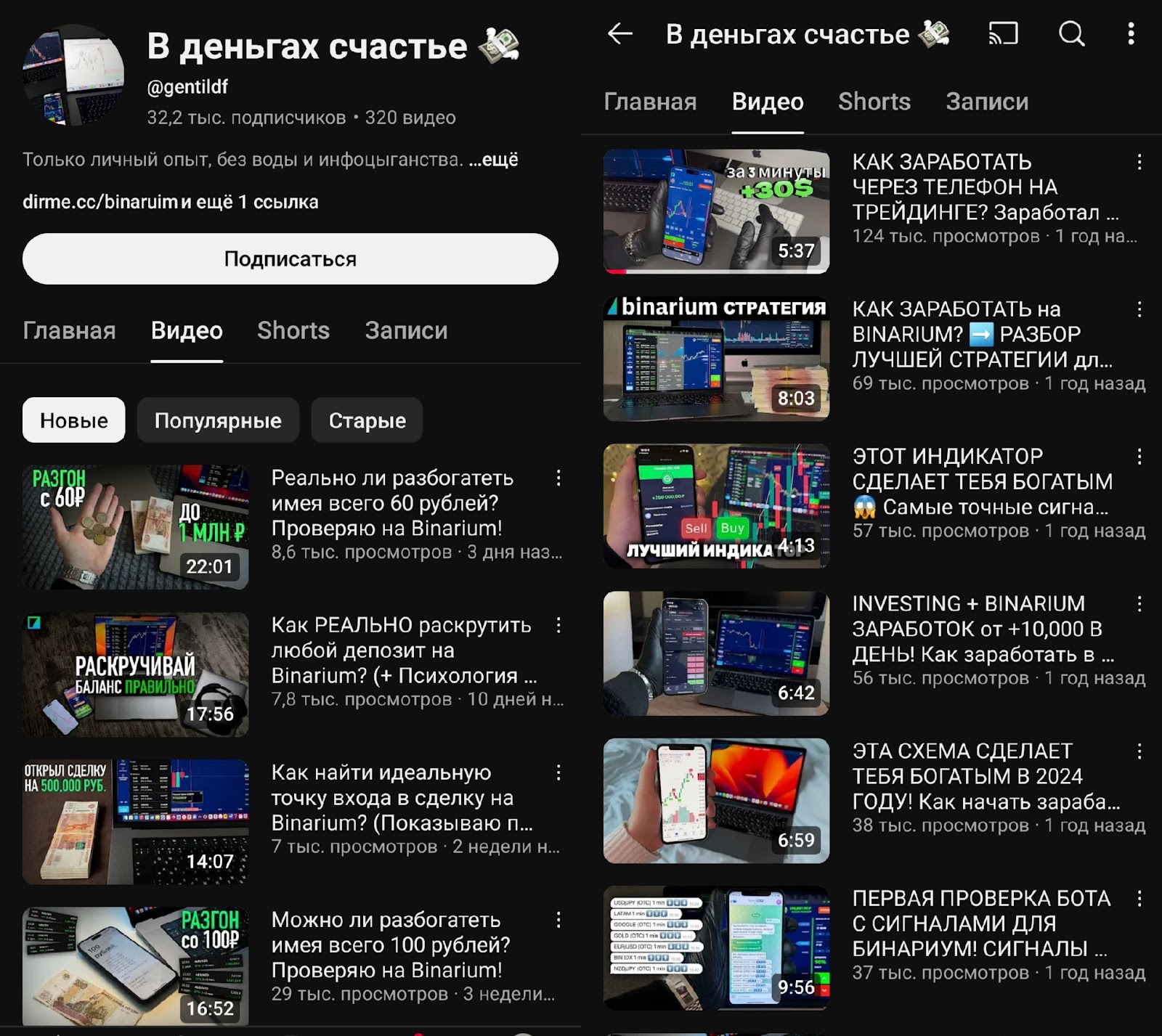Image resolution: width=1162 pixels, height=1036 pixels.
Task: Play the 6:42 video thumbnail
Action: pos(717,653)
